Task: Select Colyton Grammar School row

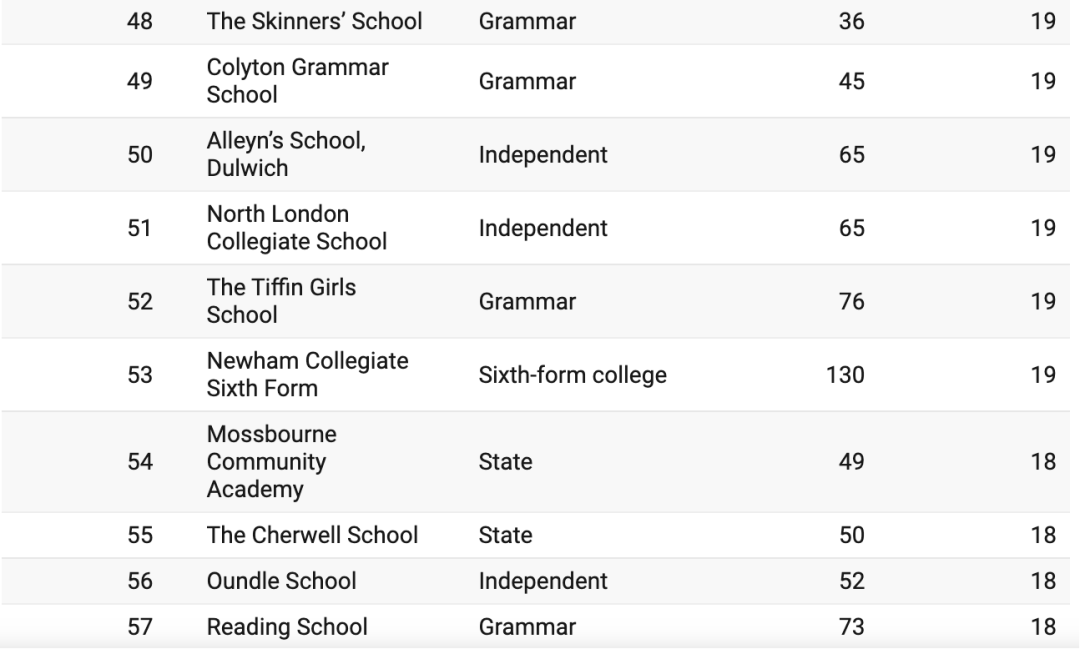Action: (x=298, y=81)
